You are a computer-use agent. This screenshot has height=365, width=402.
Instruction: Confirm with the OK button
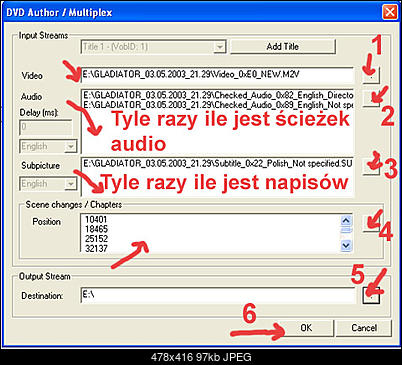pos(306,328)
